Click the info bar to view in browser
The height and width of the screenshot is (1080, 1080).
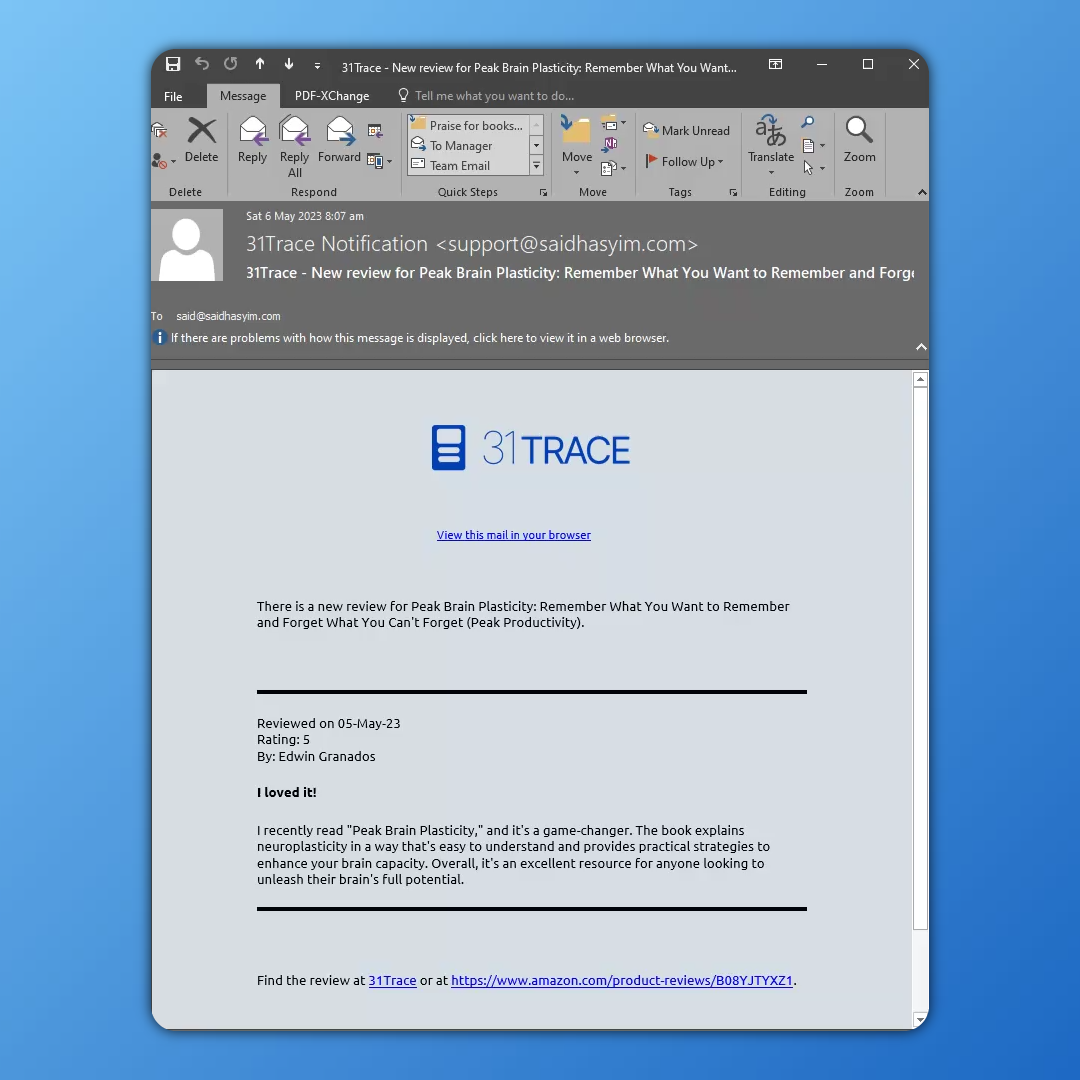click(420, 338)
